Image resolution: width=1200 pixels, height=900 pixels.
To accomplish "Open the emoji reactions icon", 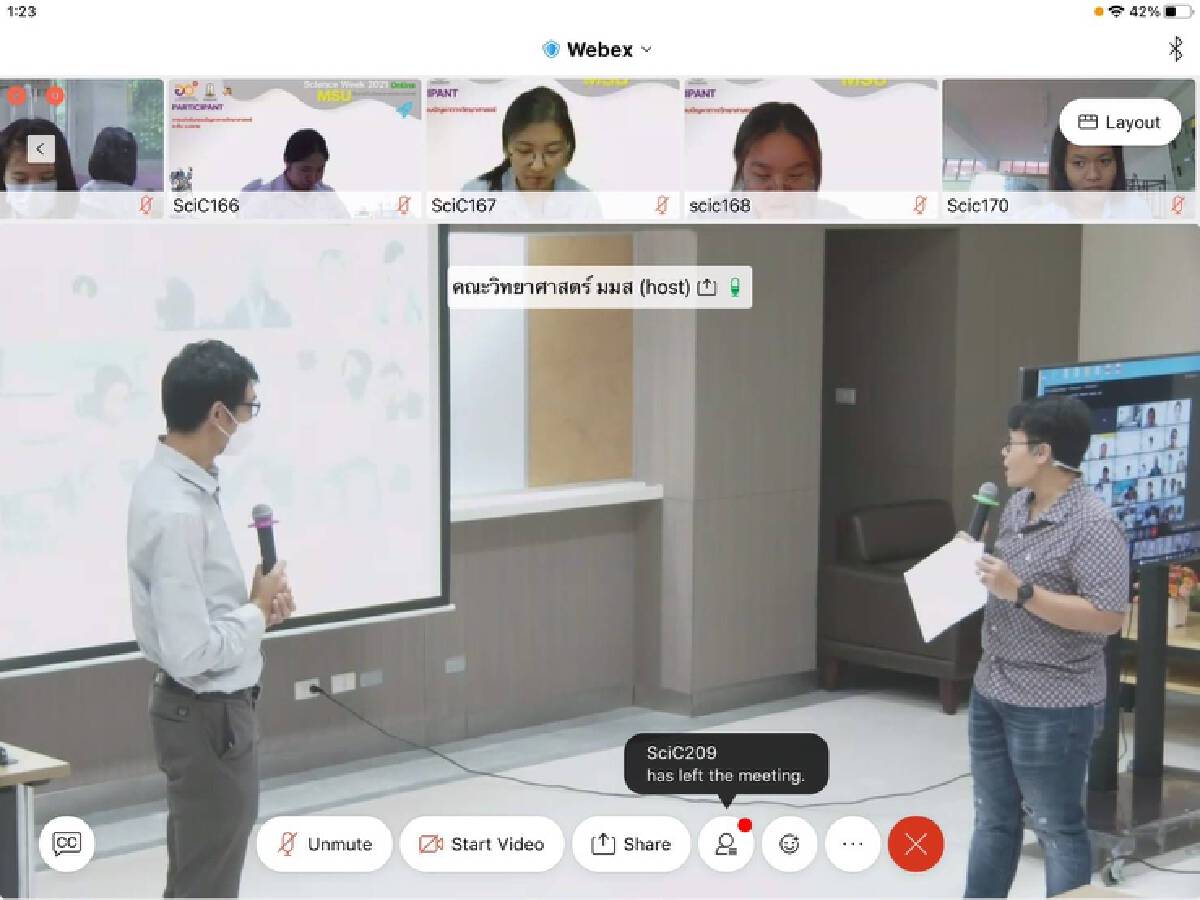I will pyautogui.click(x=790, y=844).
